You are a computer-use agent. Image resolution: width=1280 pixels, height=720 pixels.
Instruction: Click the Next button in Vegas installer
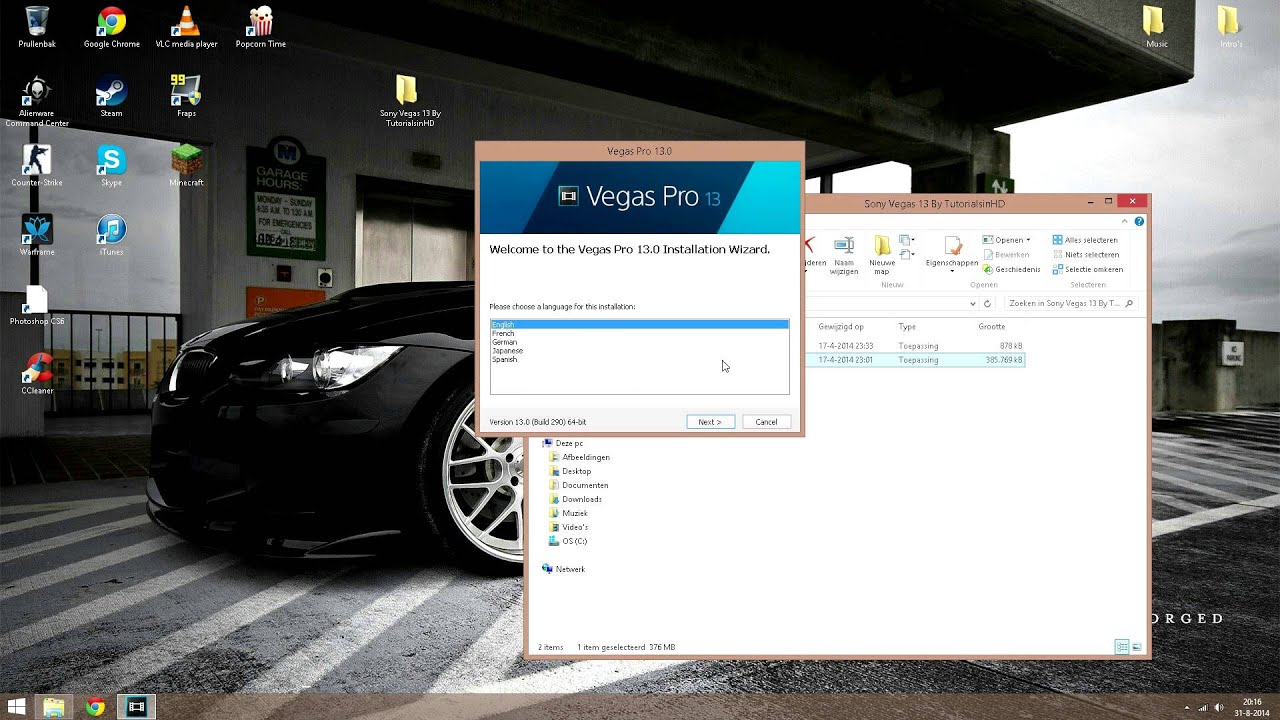[x=710, y=422]
